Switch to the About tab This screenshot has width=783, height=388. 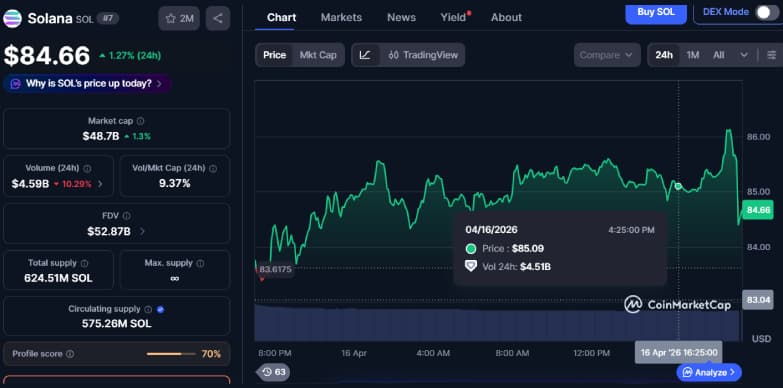[x=506, y=17]
